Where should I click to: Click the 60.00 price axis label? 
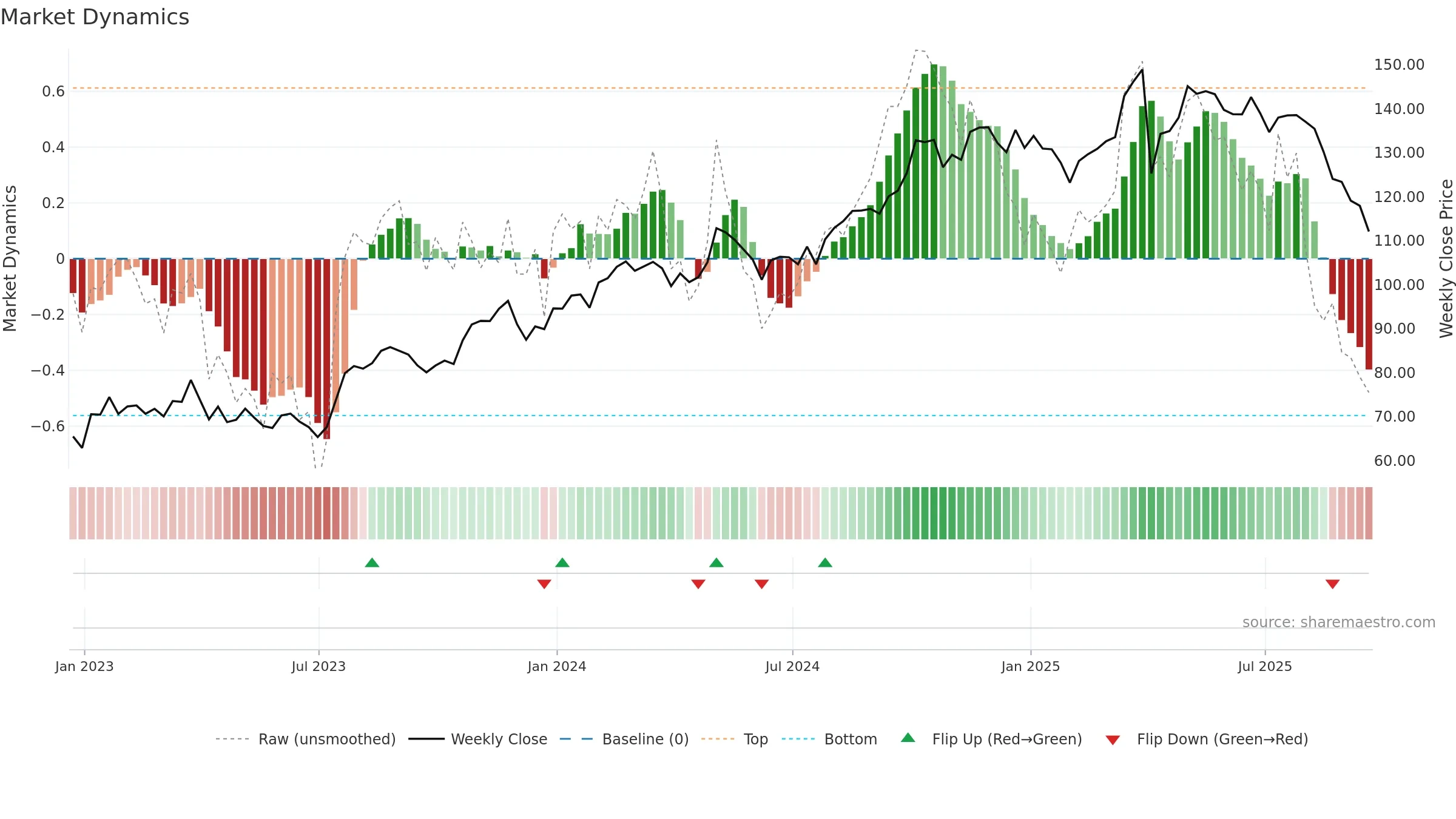[x=1394, y=460]
